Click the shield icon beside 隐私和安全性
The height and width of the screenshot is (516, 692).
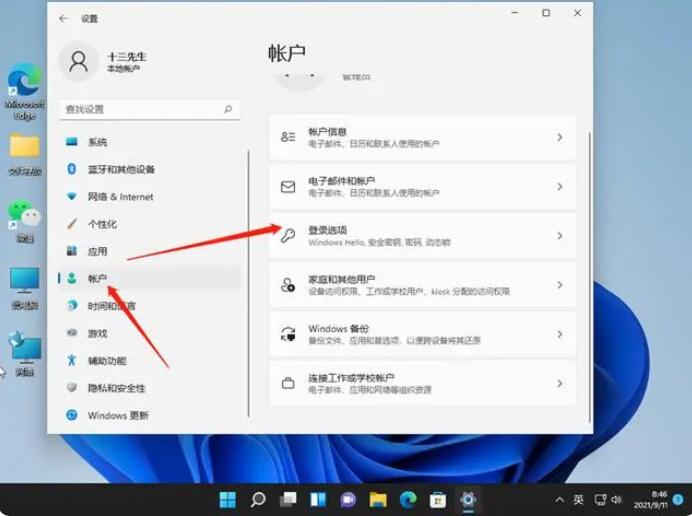point(71,388)
